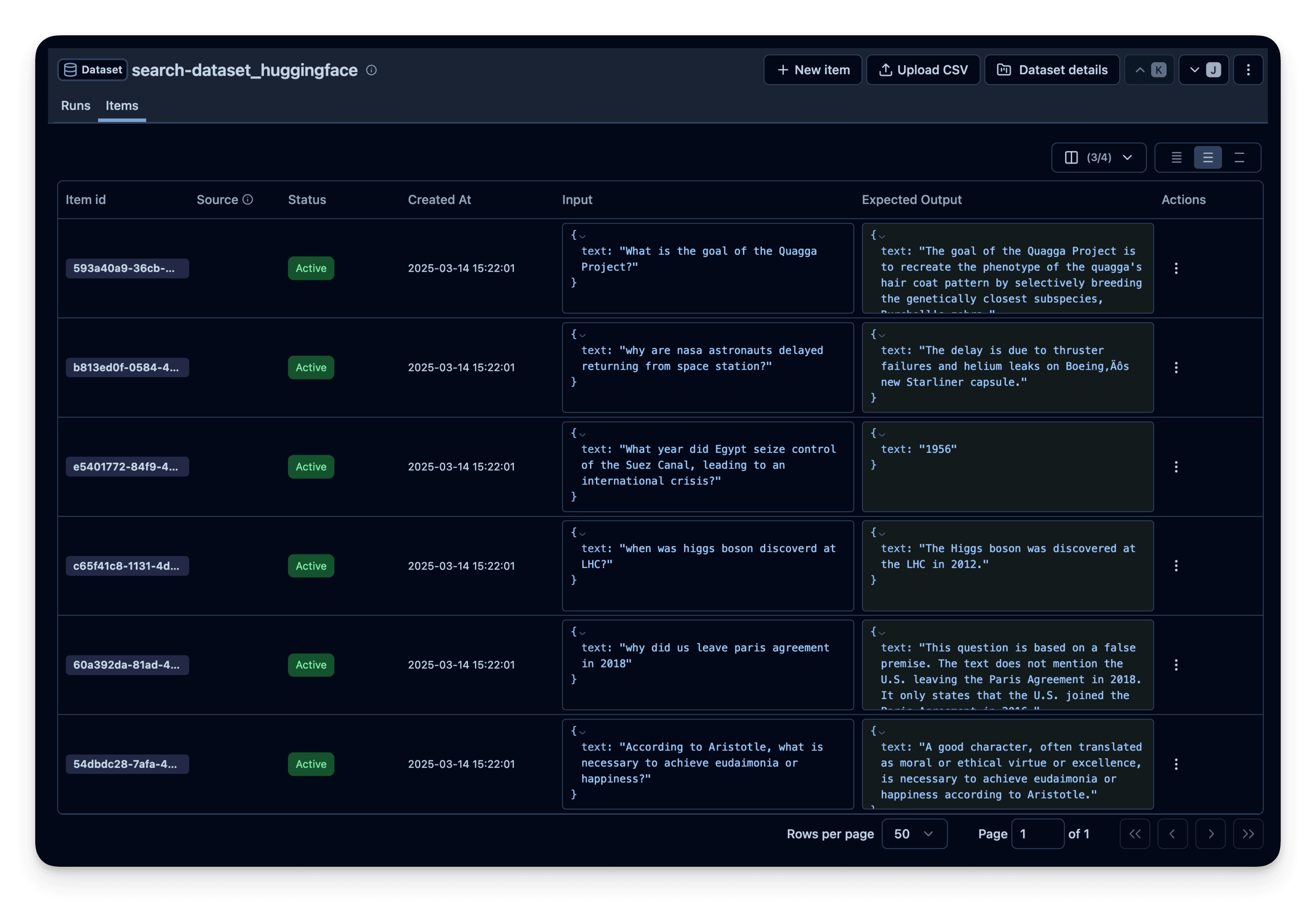
Task: Expand the (3/4) column visibility dropdown
Action: [x=1098, y=157]
